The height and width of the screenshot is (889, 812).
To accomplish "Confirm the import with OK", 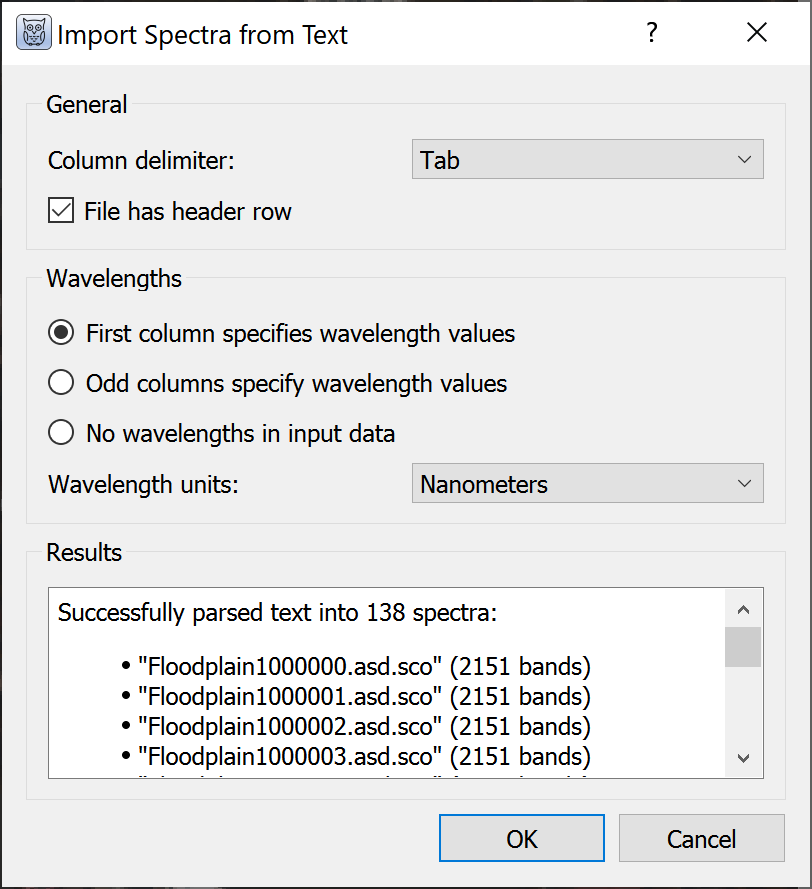I will point(521,838).
